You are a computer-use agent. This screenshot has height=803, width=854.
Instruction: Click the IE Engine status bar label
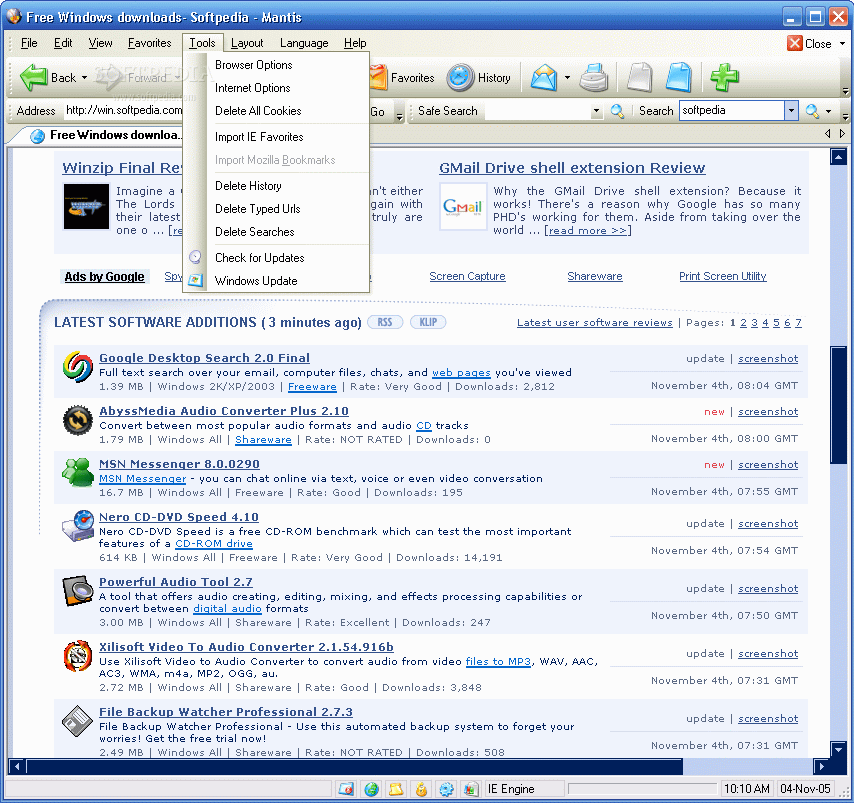point(511,788)
